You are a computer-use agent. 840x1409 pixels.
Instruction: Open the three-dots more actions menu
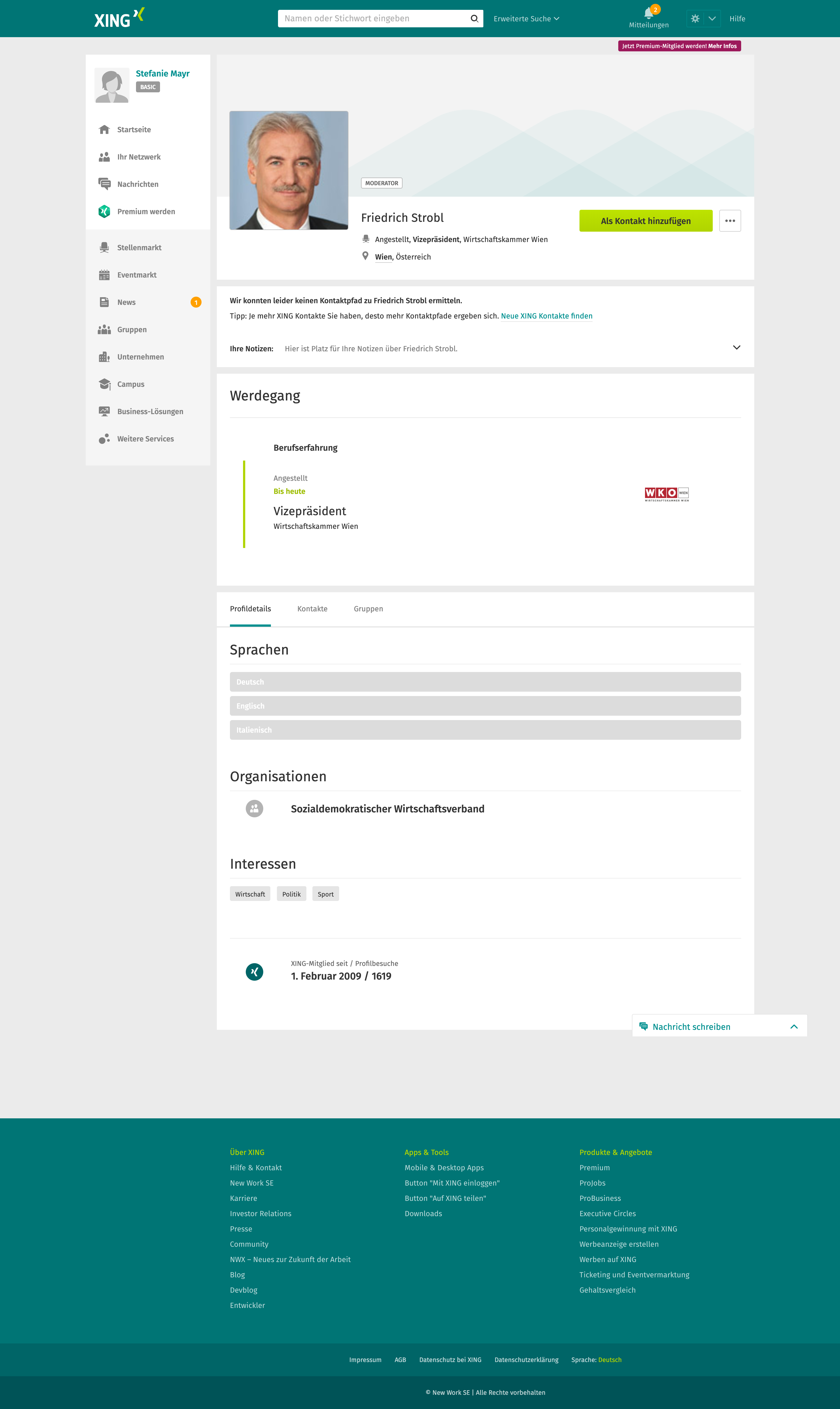730,221
